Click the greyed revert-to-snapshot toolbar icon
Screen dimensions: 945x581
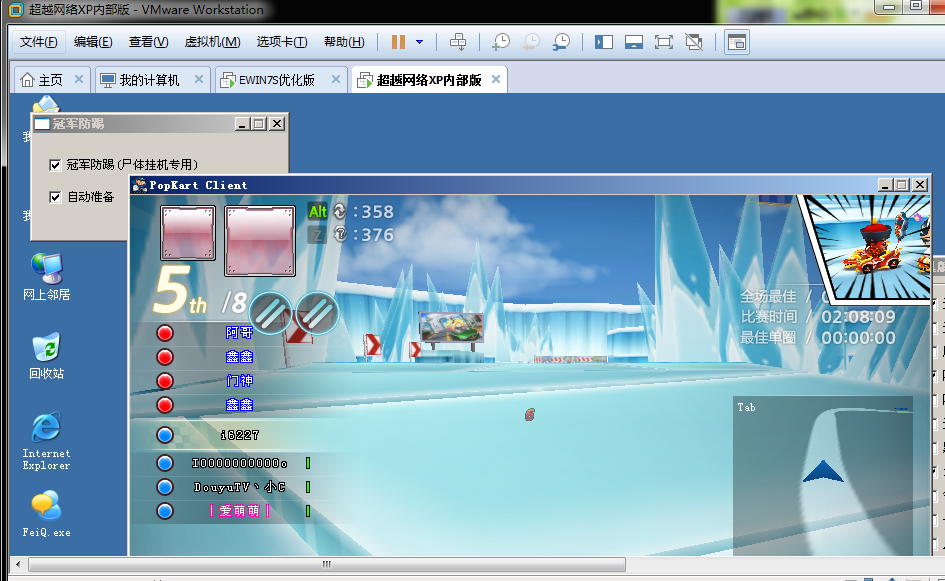(x=531, y=42)
